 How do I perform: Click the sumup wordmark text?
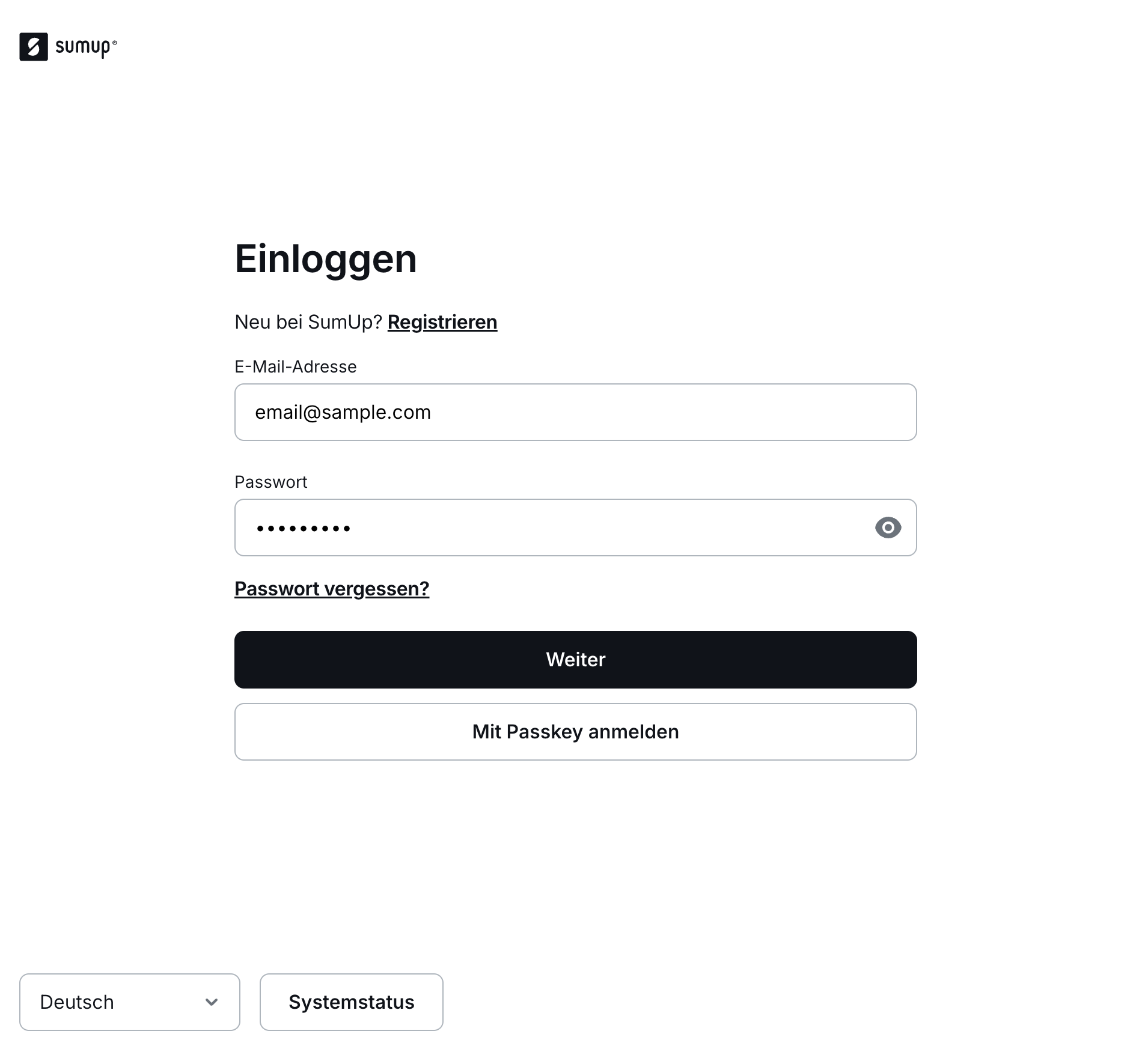click(x=83, y=47)
